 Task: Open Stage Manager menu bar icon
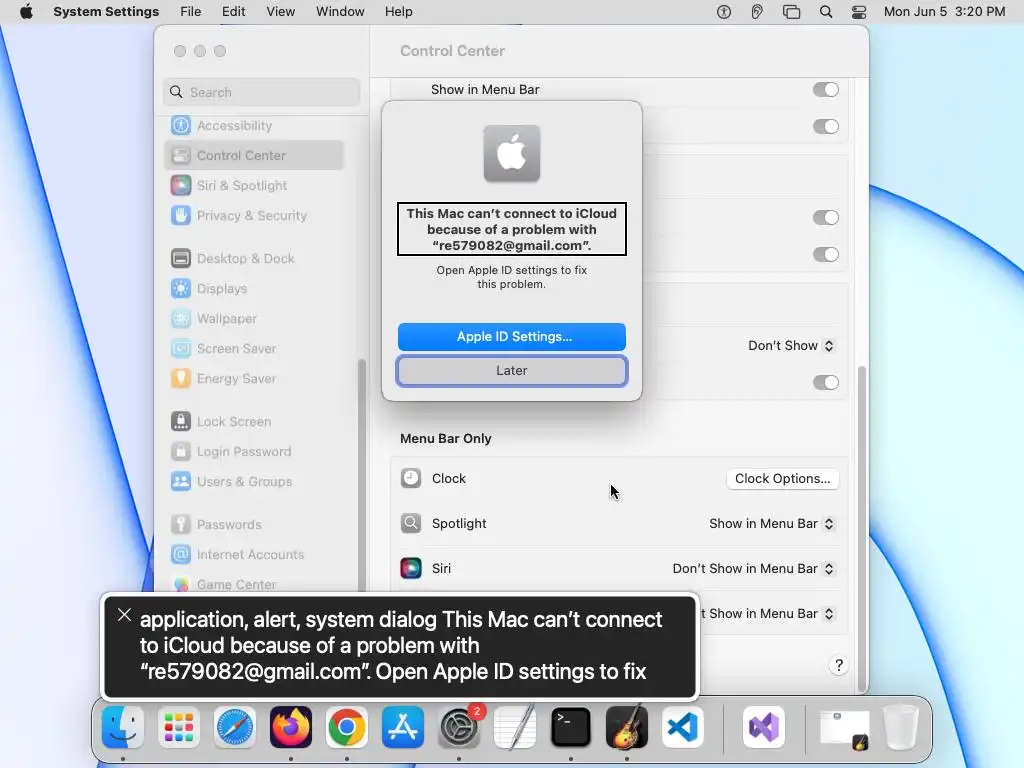(792, 12)
